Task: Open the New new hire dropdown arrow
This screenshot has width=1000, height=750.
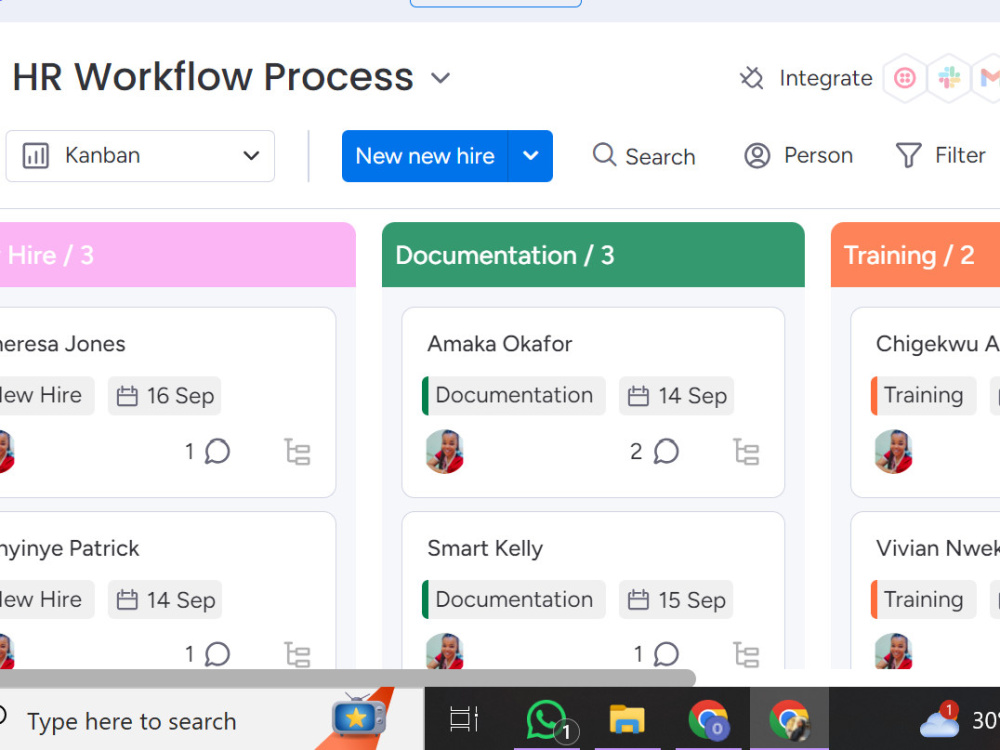Action: [532, 156]
